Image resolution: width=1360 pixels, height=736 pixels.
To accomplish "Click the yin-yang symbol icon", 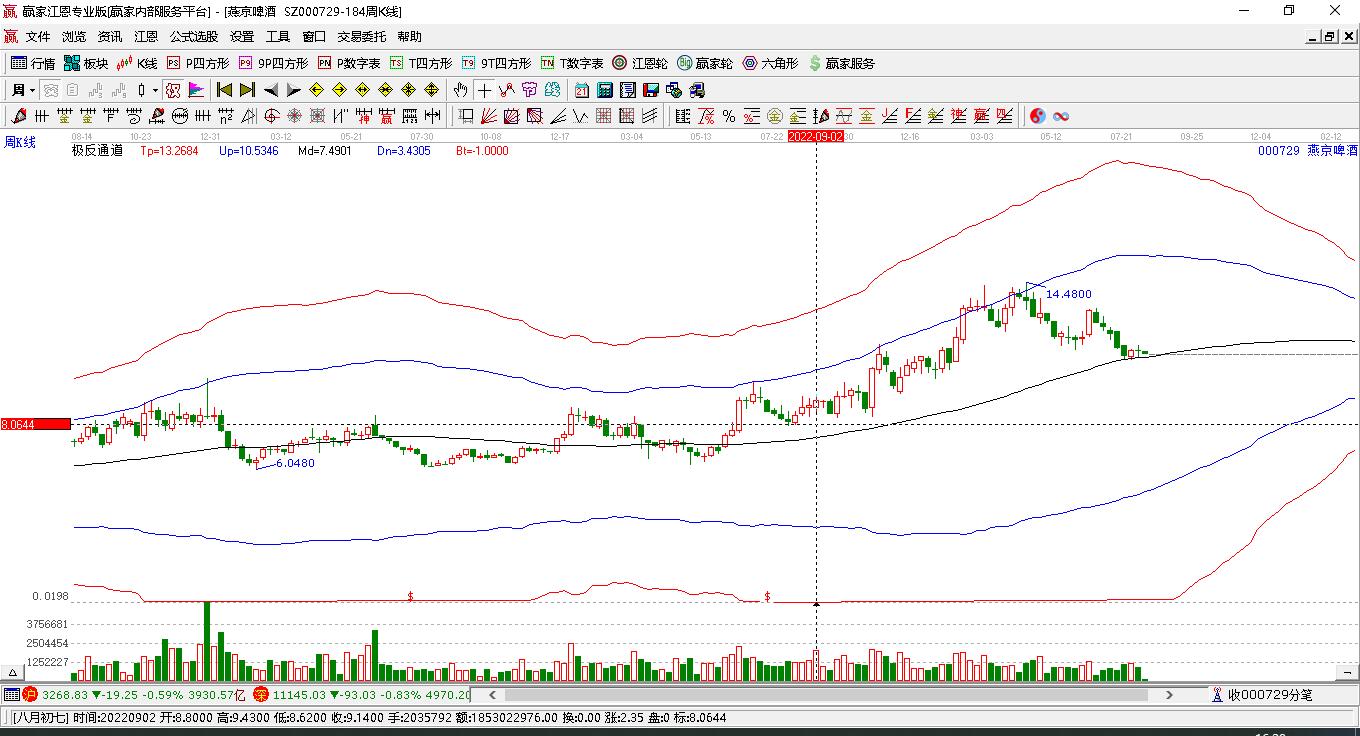I will 1038,116.
